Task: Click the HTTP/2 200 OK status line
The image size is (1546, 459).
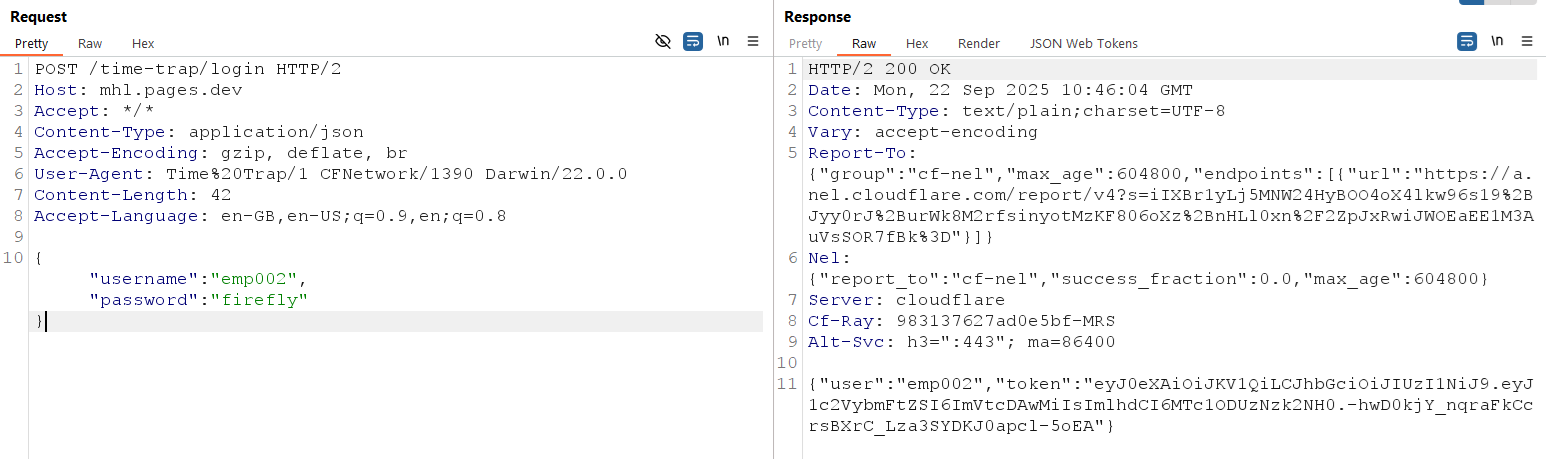Action: pyautogui.click(x=879, y=69)
